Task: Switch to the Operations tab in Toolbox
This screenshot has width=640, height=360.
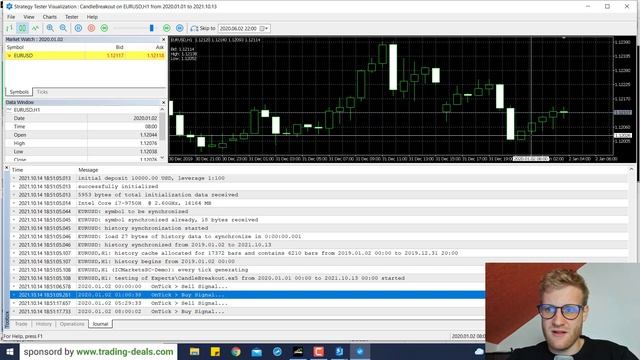Action: click(x=72, y=324)
